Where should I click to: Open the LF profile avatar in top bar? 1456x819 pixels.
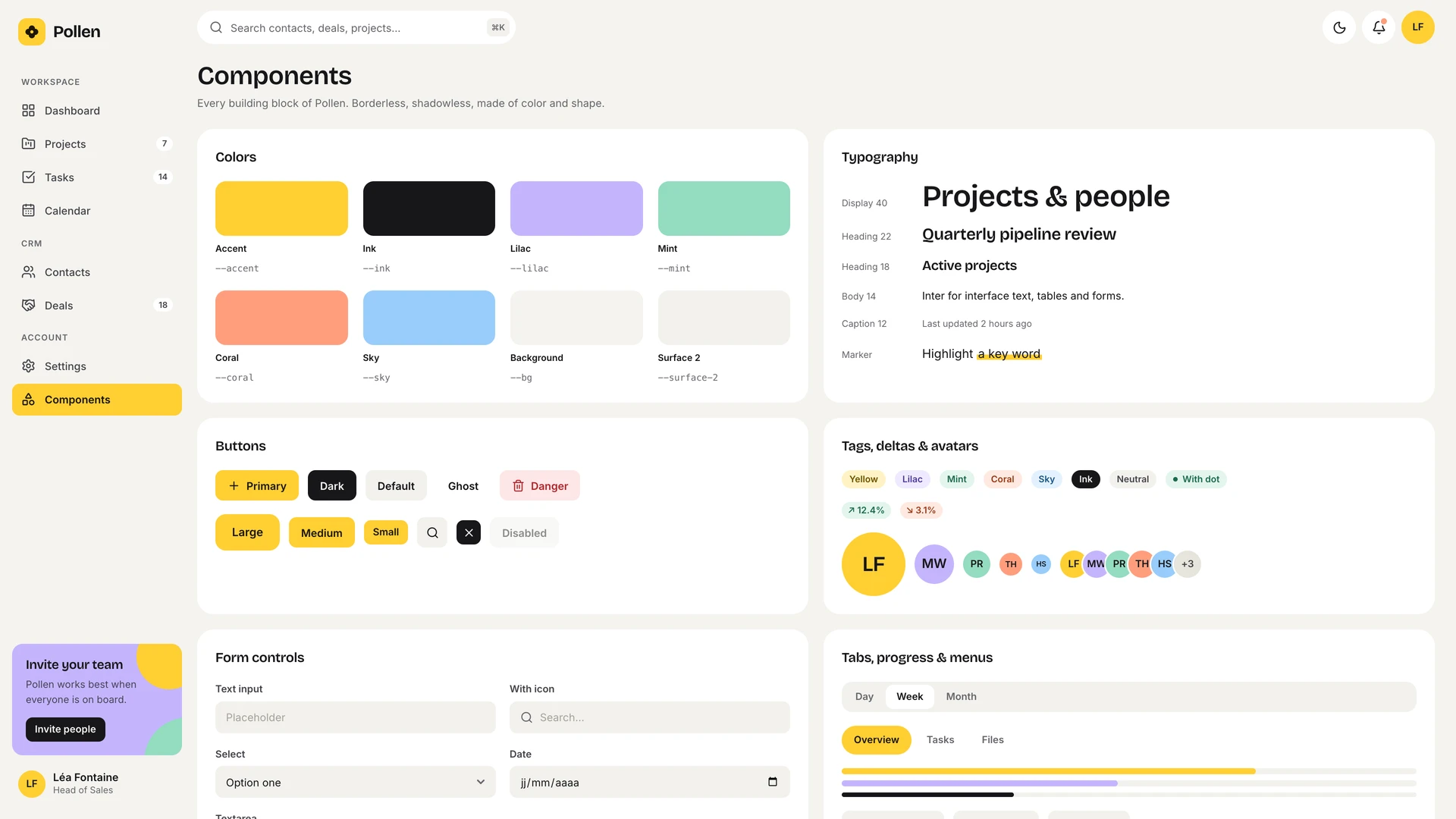pyautogui.click(x=1418, y=27)
